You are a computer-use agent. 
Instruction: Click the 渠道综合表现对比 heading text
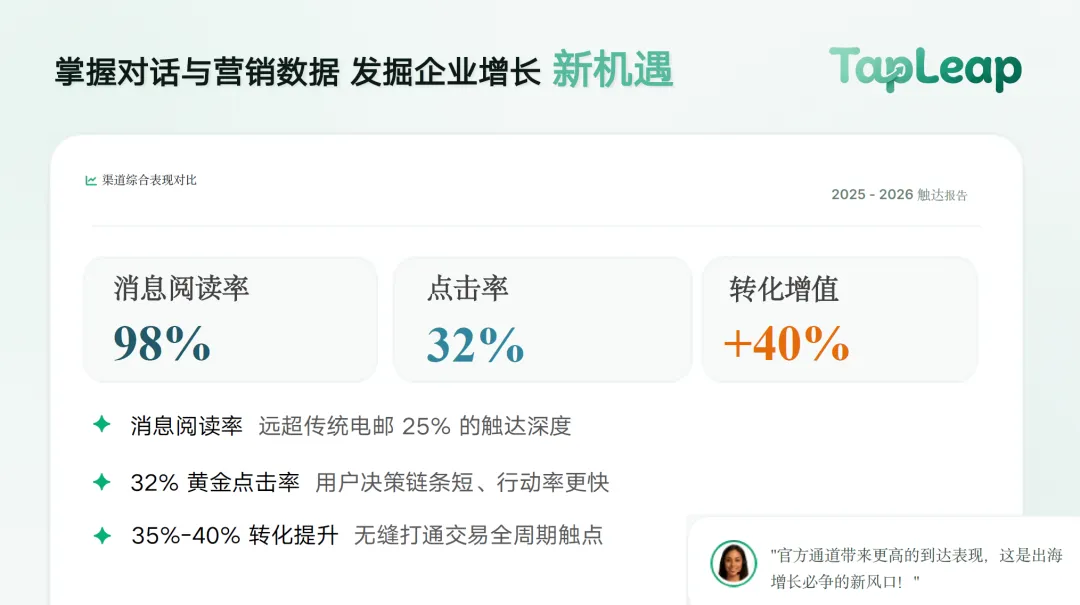[x=149, y=181]
